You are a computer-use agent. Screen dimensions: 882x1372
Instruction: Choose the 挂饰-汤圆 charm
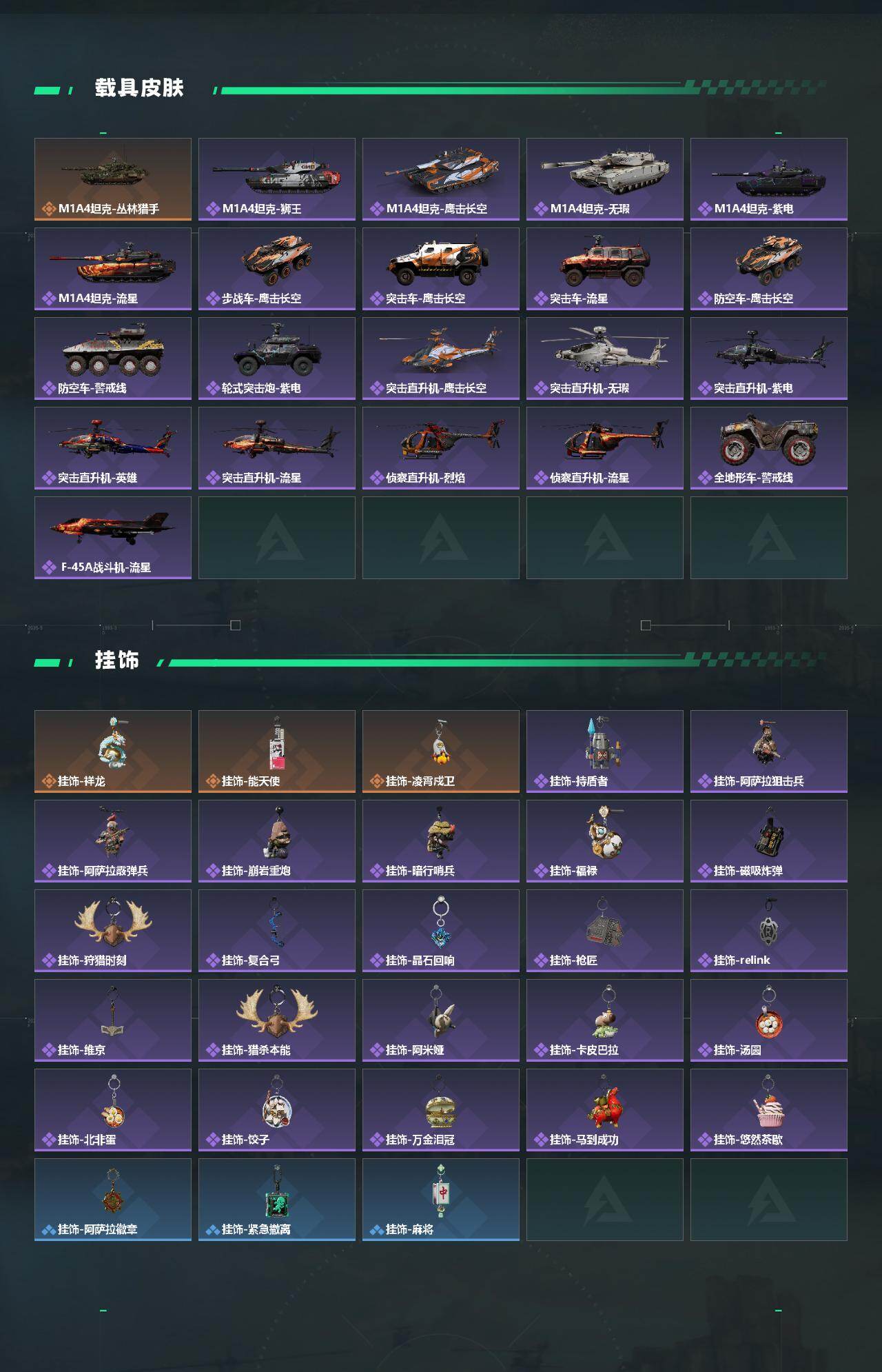pyautogui.click(x=769, y=1020)
